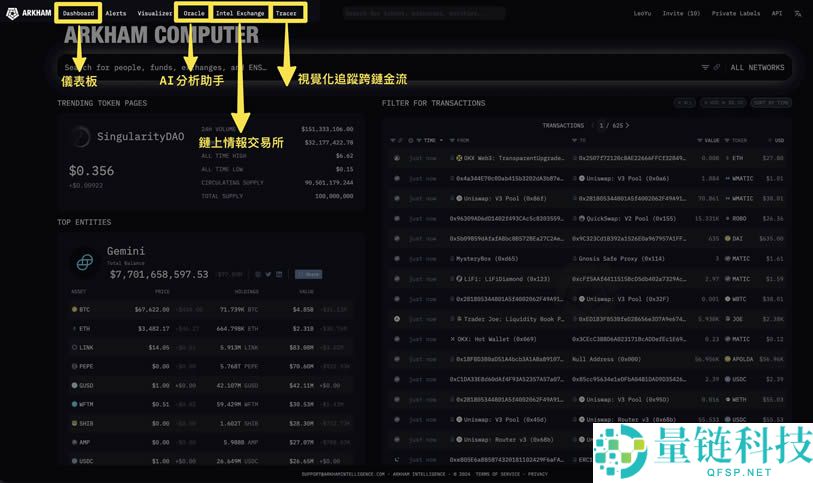Open SingularityDAO token logo

click(81, 137)
